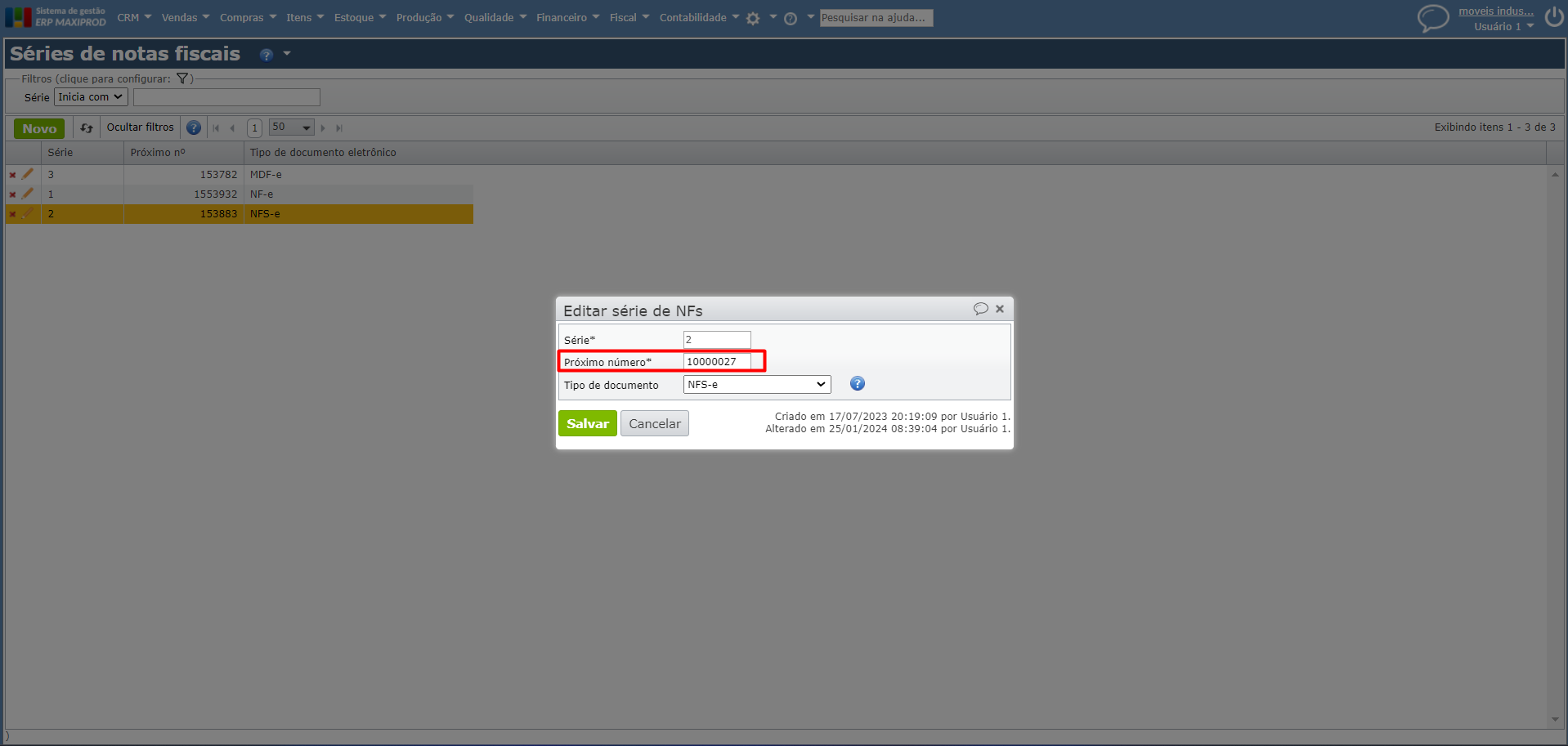Expand the arrow beside the settings gear

pyautogui.click(x=773, y=16)
